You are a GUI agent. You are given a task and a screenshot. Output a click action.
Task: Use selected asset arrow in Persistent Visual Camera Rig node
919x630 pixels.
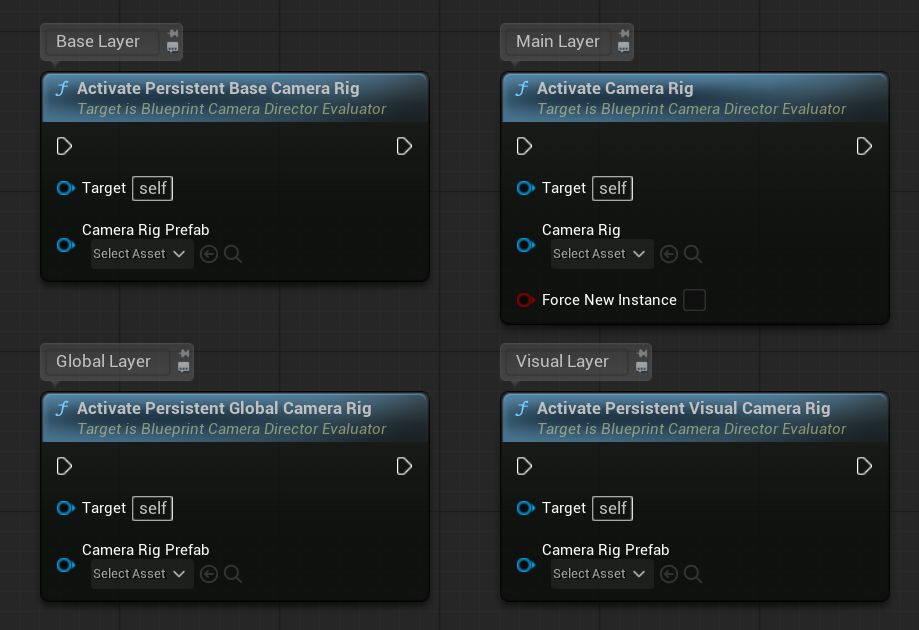669,574
